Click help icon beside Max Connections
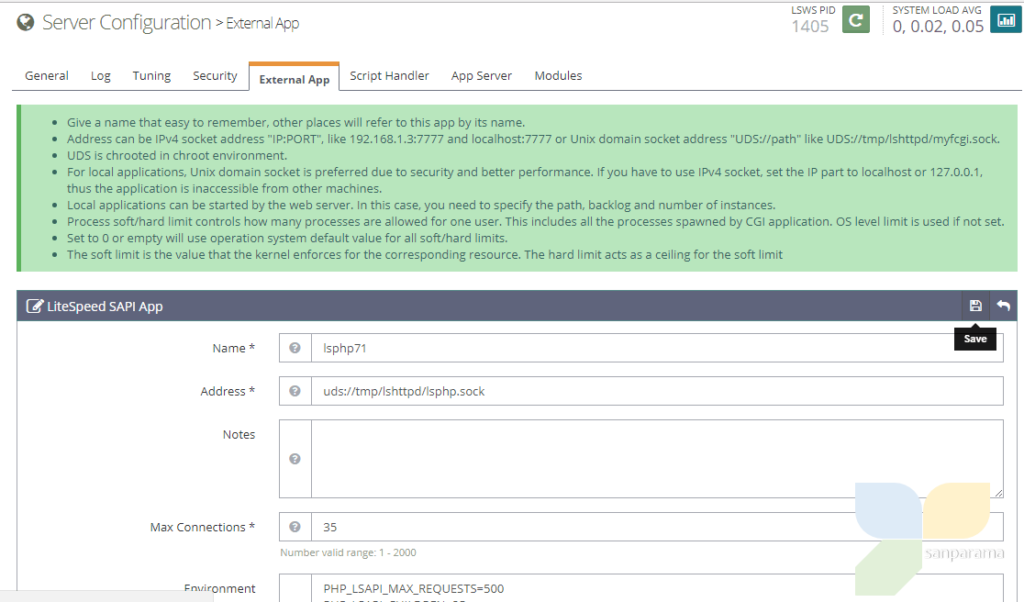Screen dimensions: 1024x602 [x=295, y=527]
